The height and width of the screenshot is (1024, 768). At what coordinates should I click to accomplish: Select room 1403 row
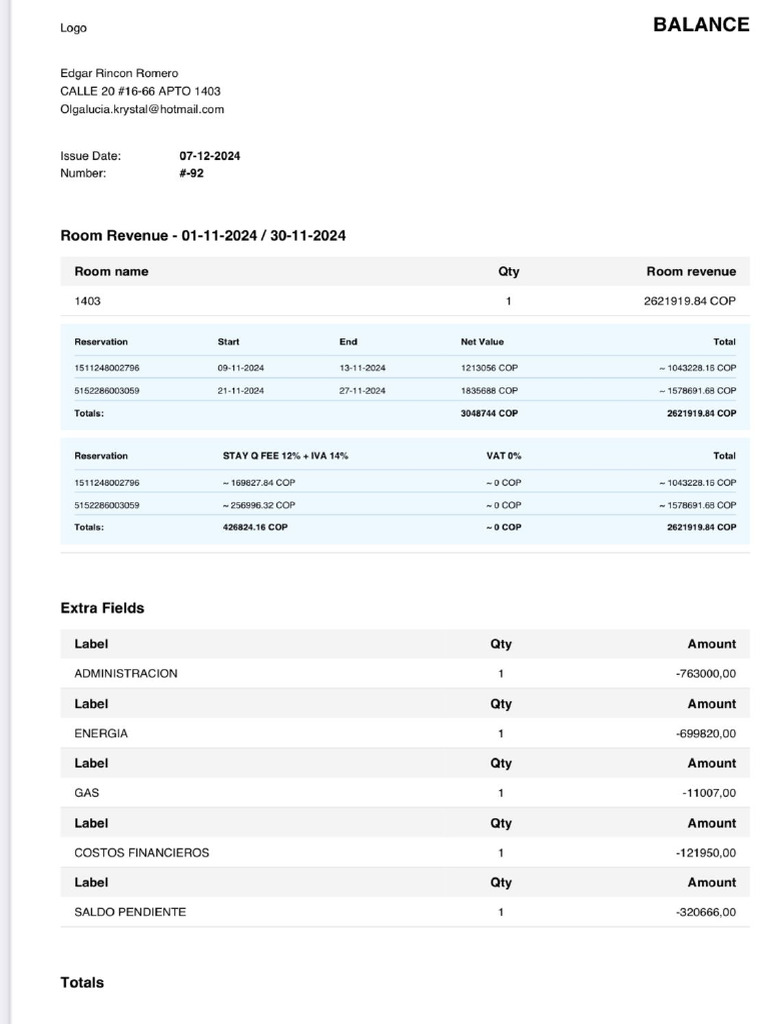click(x=405, y=301)
